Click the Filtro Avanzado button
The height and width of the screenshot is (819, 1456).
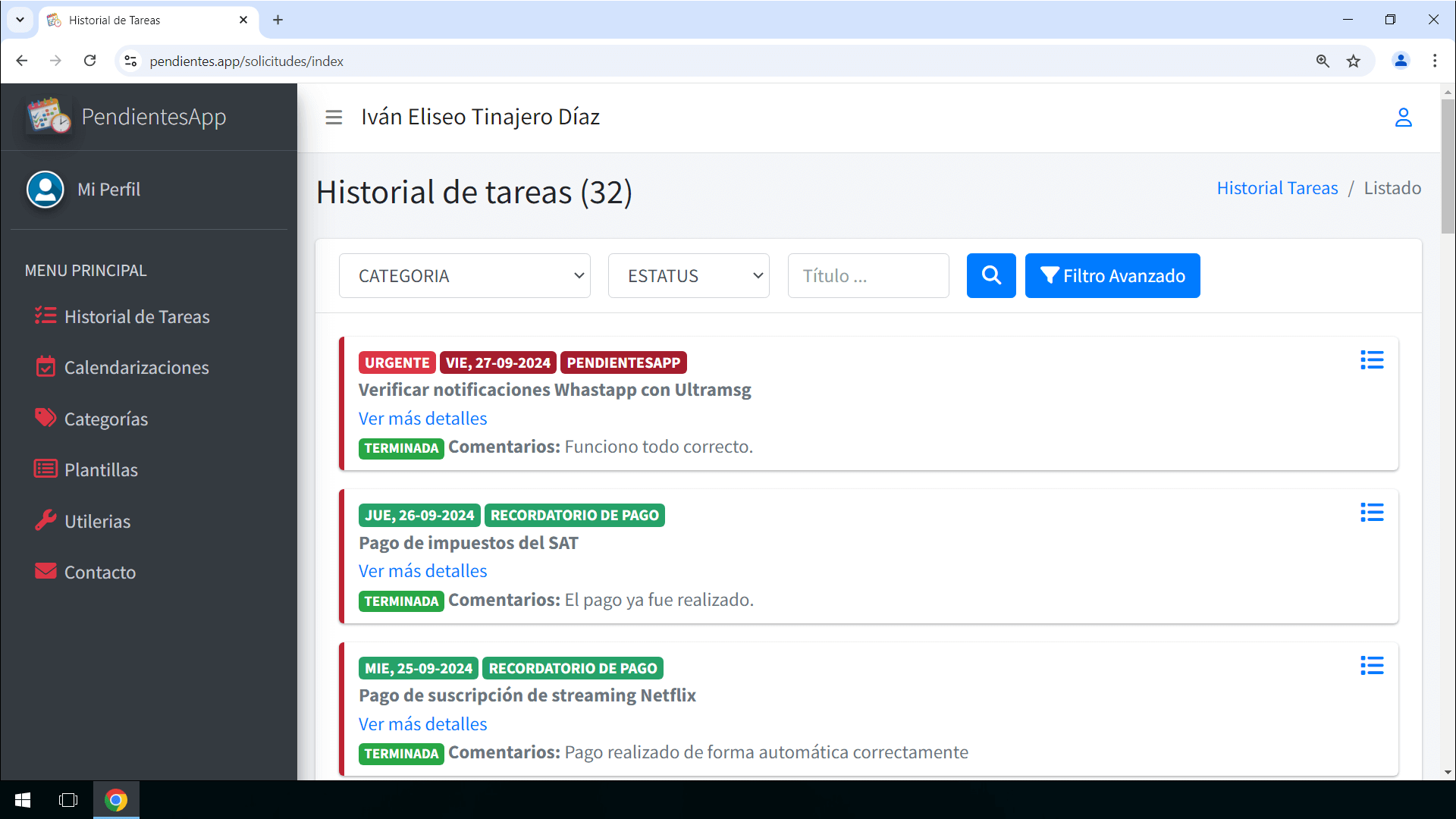point(1112,276)
